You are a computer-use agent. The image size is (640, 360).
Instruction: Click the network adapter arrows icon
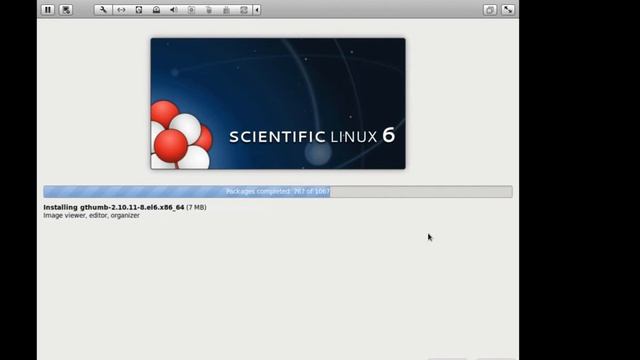(x=121, y=10)
